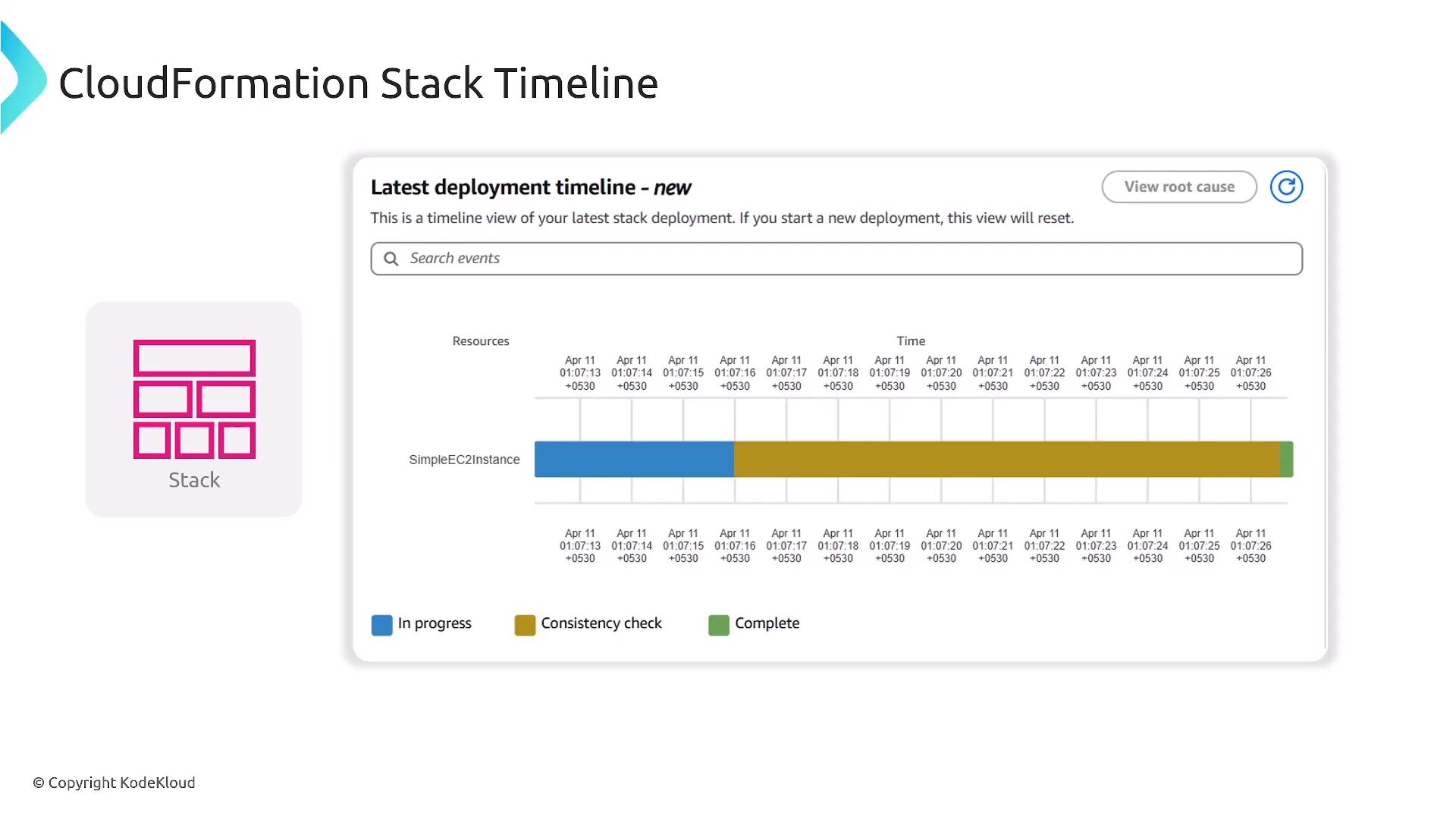The height and width of the screenshot is (819, 1456).
Task: Click the refresh timeline icon
Action: (x=1286, y=187)
